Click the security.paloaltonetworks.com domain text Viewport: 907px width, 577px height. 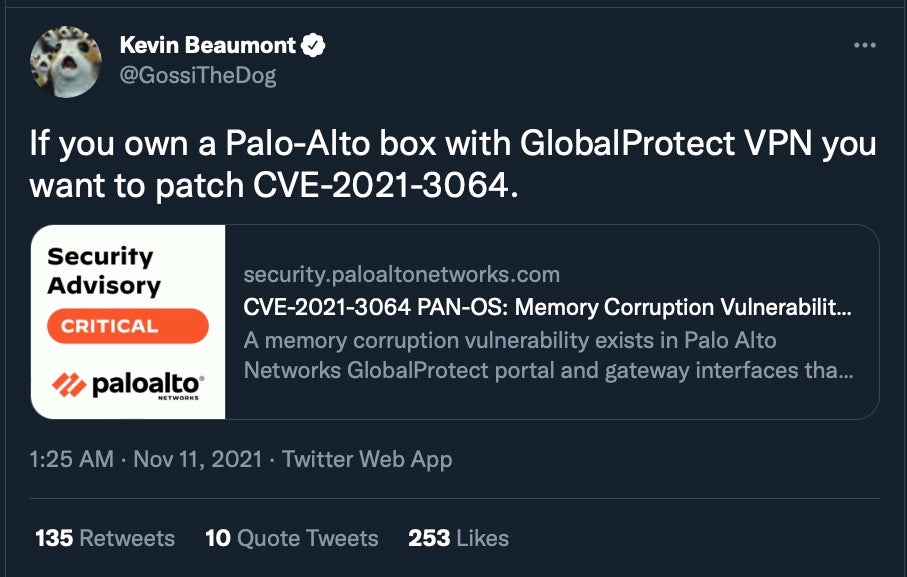402,274
